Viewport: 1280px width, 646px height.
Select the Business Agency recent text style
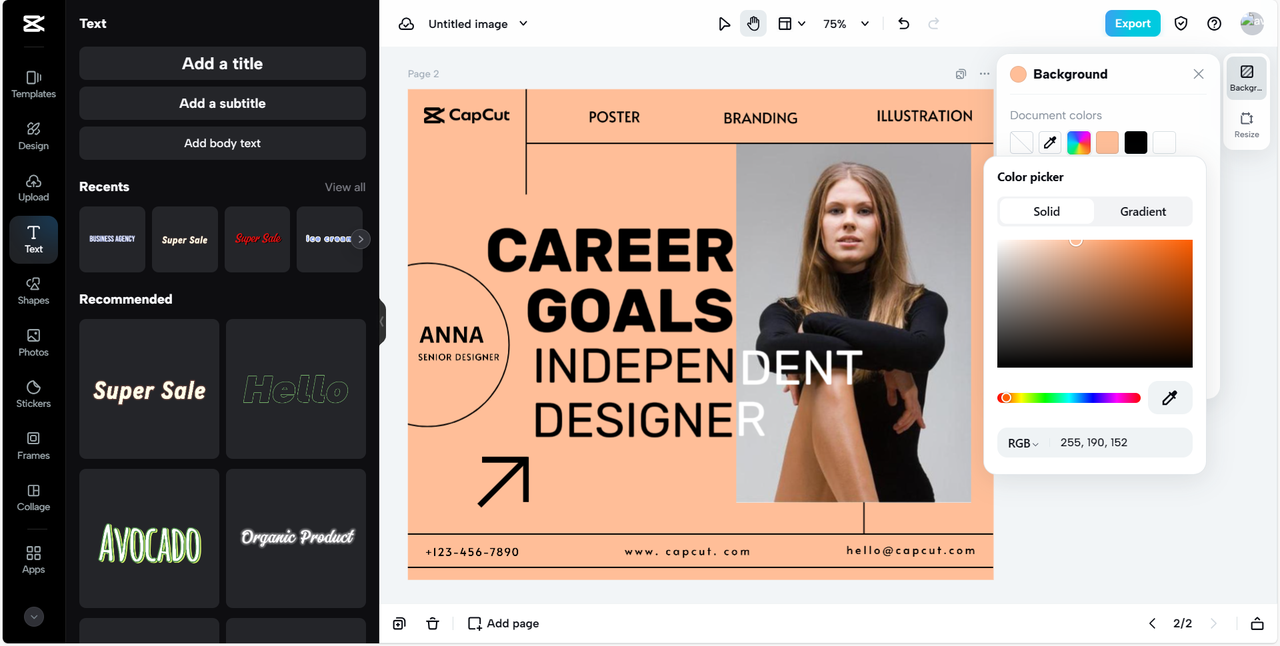coord(112,239)
